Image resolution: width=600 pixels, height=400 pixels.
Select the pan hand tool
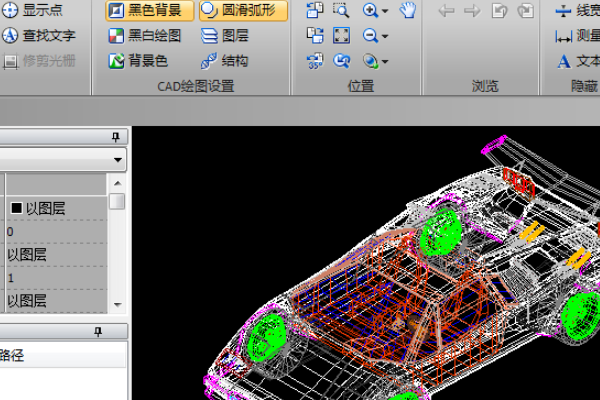(x=408, y=11)
